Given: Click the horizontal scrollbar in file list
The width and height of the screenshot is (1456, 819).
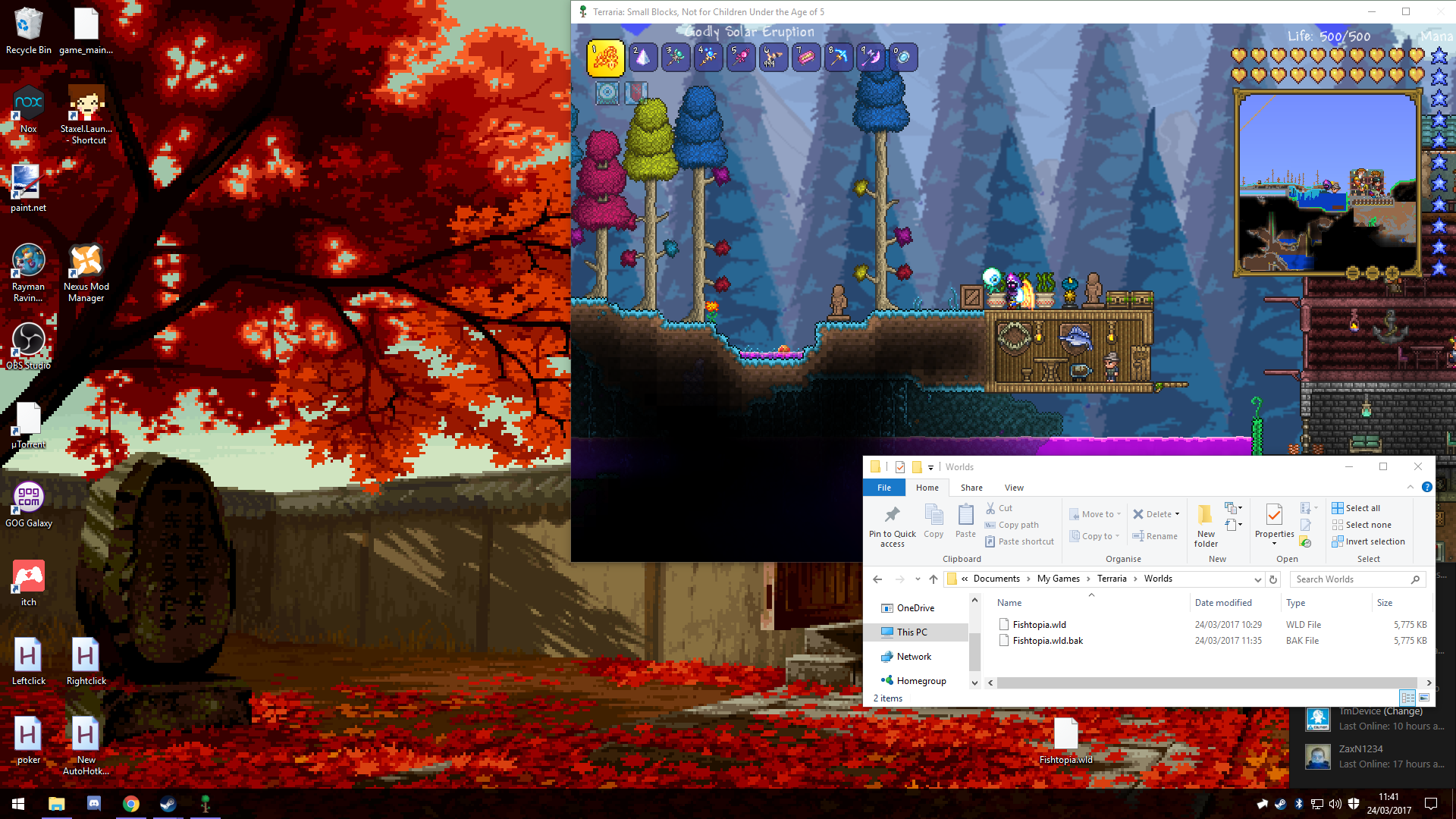Looking at the screenshot, I should coord(1206,682).
